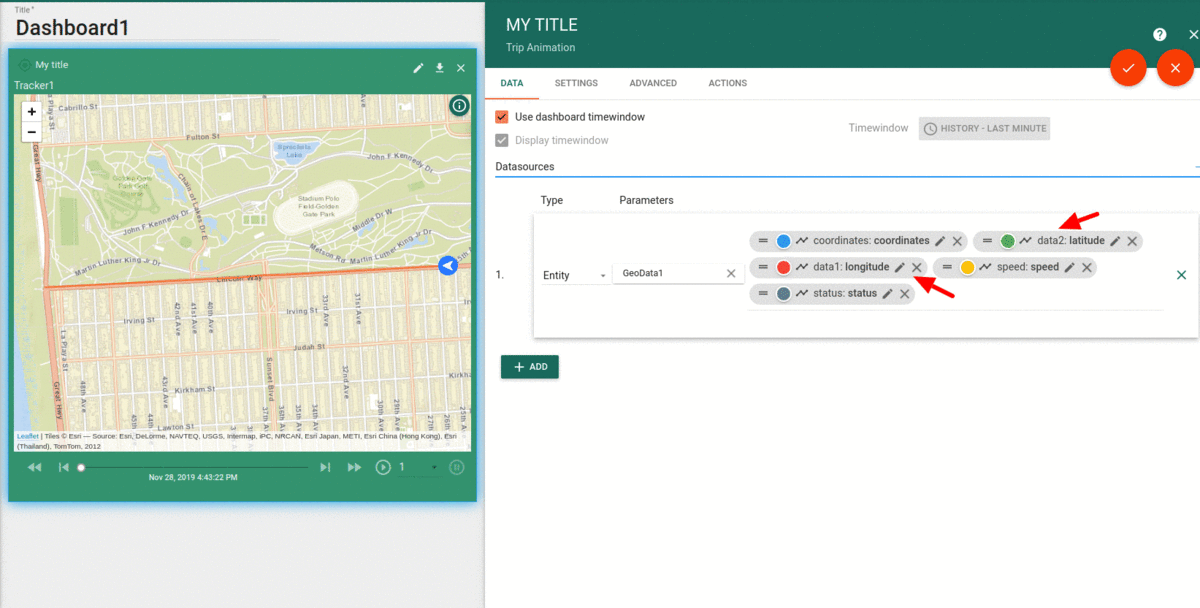1200x608 pixels.
Task: Click the trip timeline slider handle
Action: 82,467
